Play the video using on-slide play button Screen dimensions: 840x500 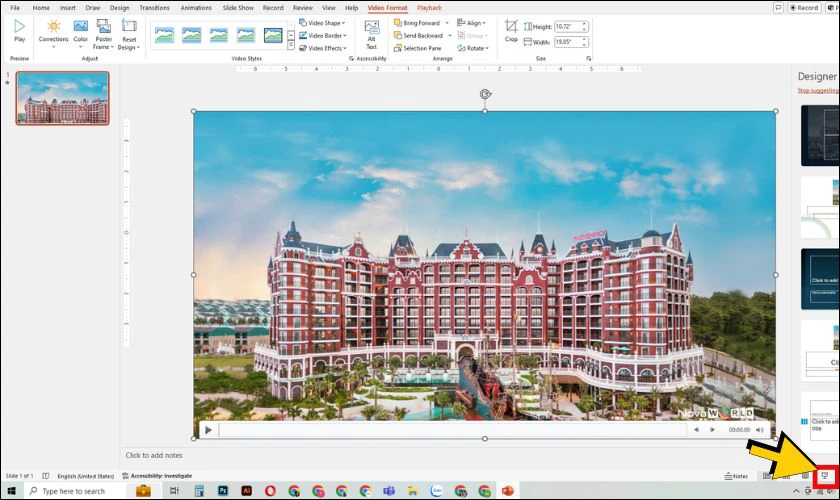[208, 430]
